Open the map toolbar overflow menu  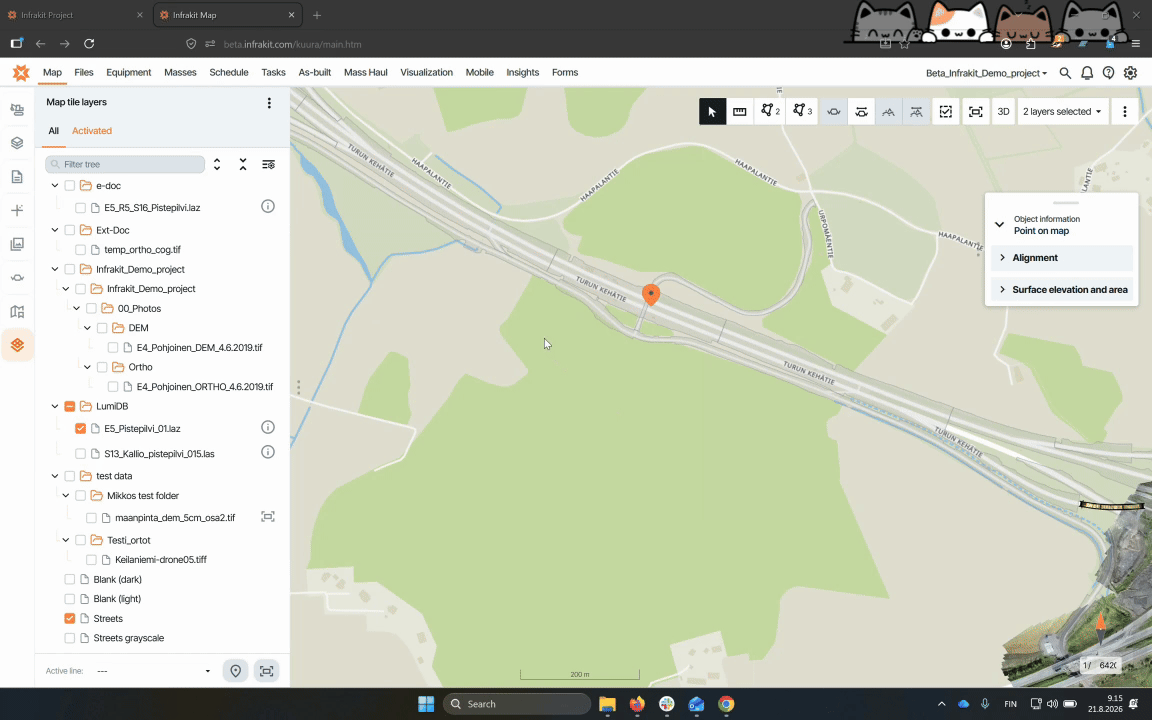click(1125, 112)
